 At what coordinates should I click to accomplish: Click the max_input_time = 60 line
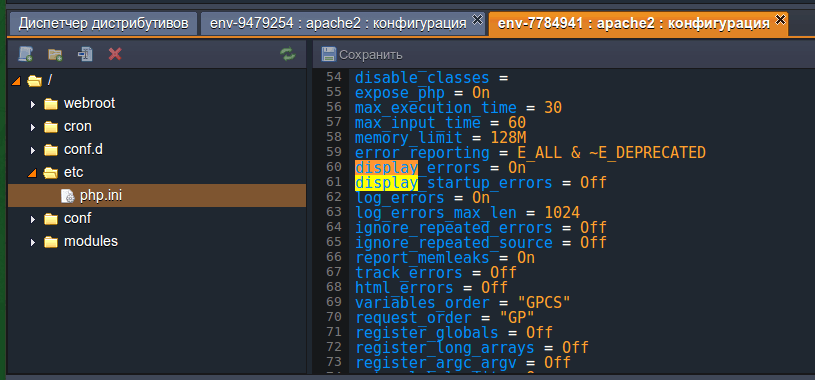coord(440,123)
